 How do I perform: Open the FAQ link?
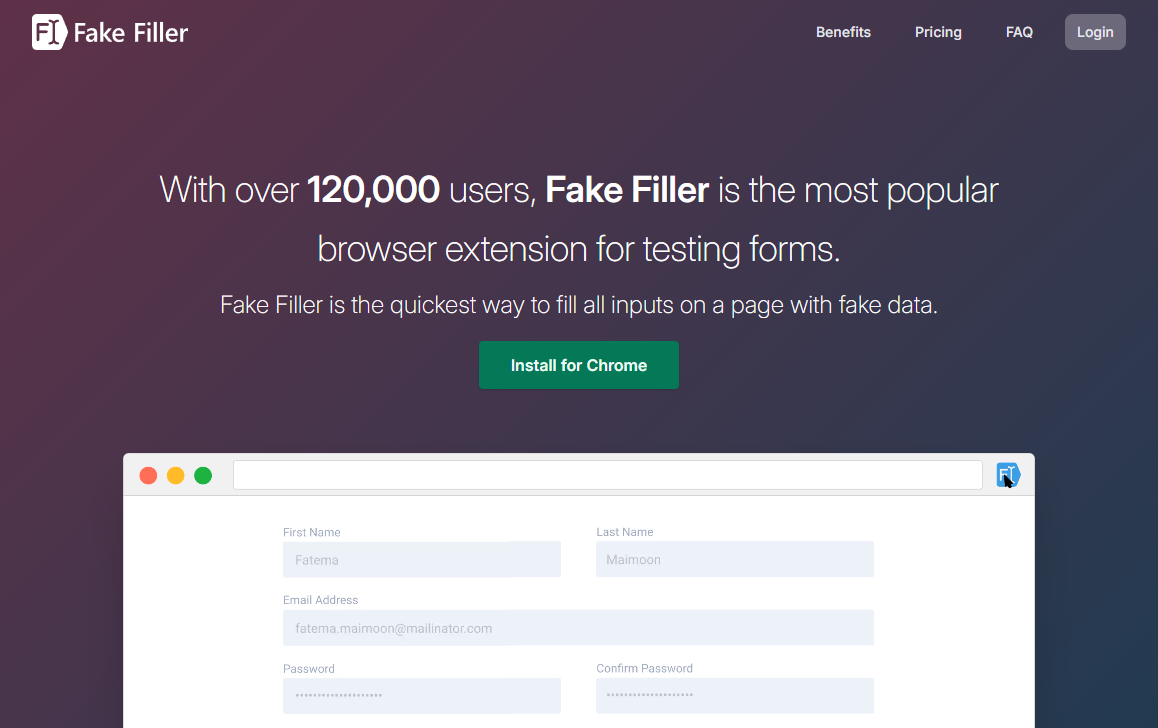pyautogui.click(x=1019, y=32)
